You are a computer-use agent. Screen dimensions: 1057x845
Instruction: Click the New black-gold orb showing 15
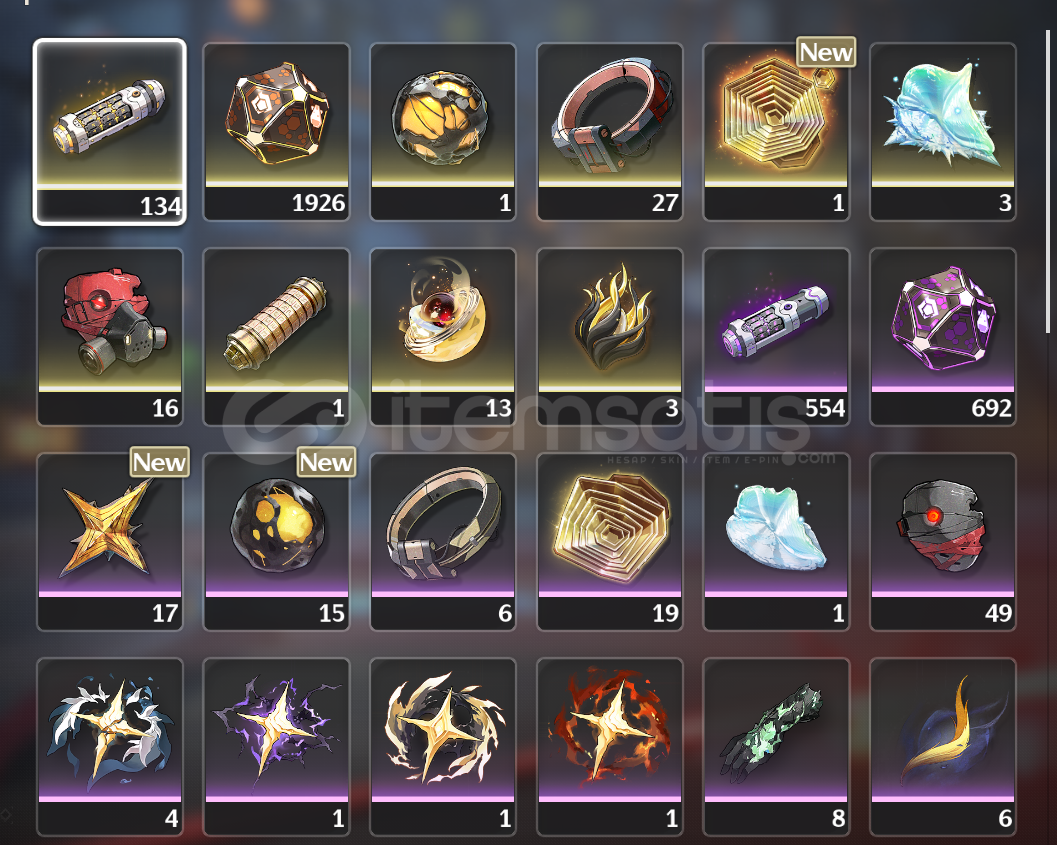pyautogui.click(x=276, y=542)
